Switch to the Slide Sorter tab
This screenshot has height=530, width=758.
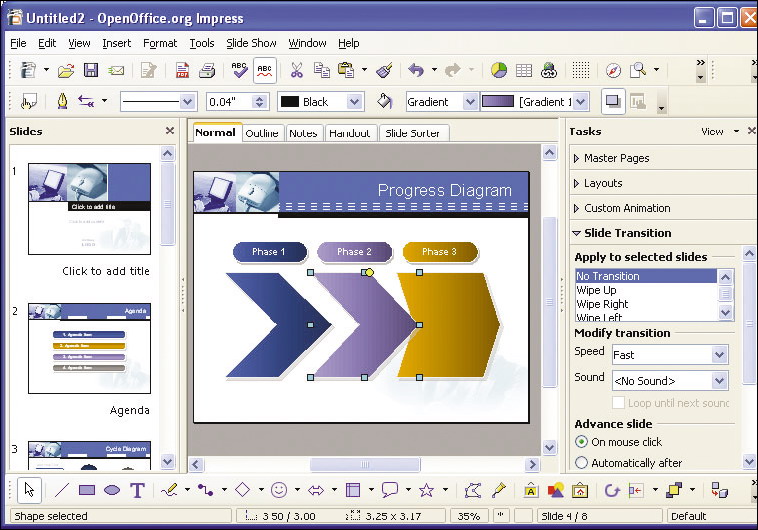click(x=412, y=133)
